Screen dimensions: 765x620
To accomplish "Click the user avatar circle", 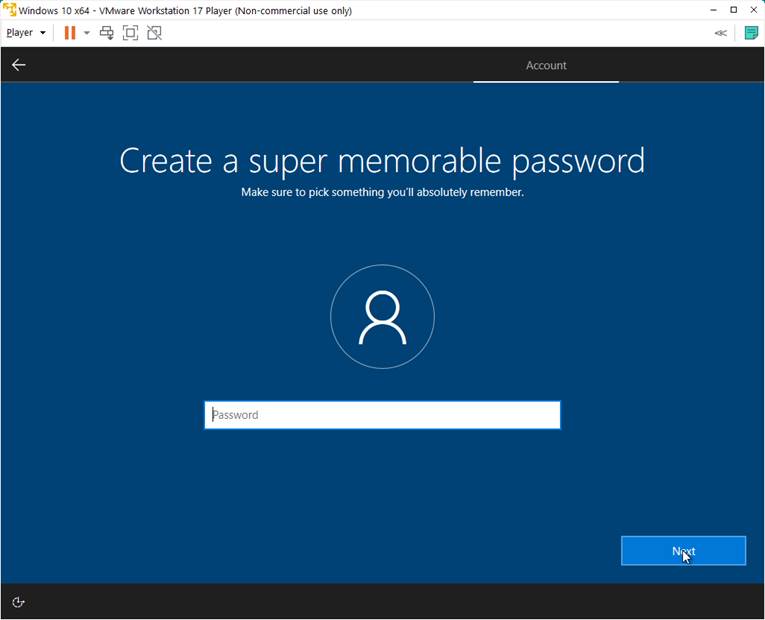I will (x=382, y=317).
